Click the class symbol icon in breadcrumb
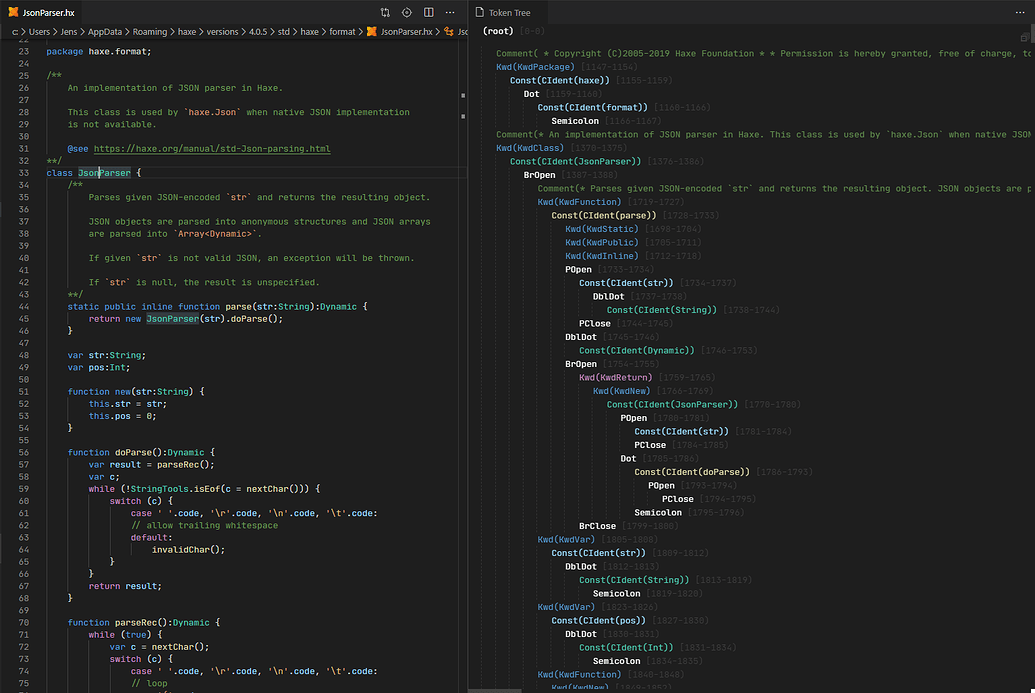The height and width of the screenshot is (693, 1035). tap(449, 31)
